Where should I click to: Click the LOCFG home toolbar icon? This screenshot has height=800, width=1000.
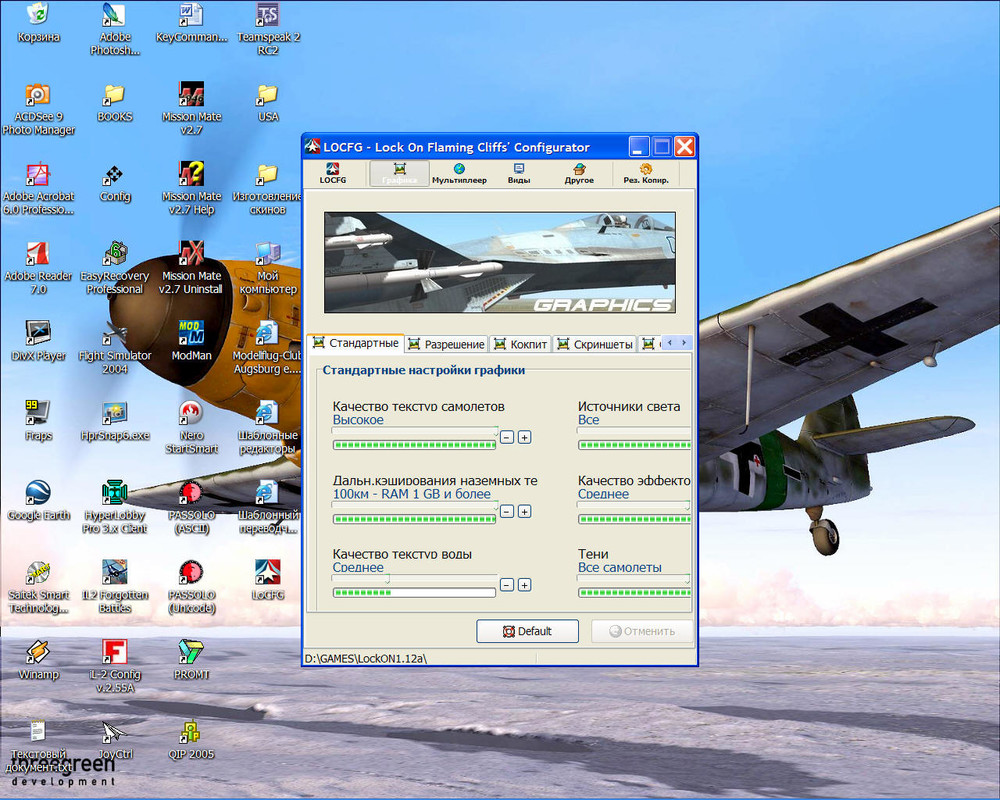(332, 173)
